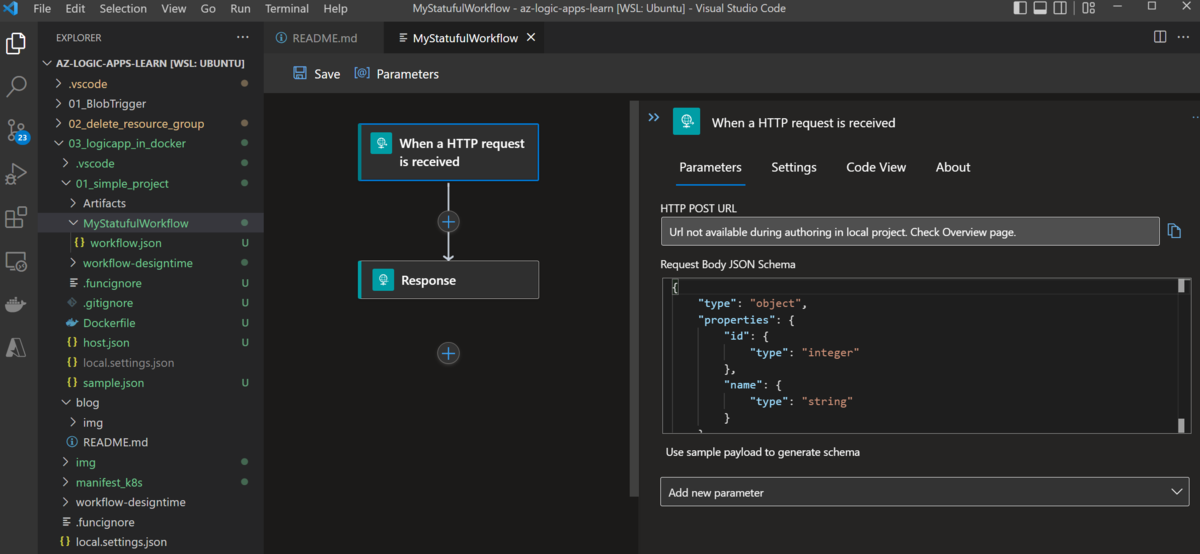Open Run and Debug view
The width and height of the screenshot is (1200, 554).
click(x=16, y=175)
